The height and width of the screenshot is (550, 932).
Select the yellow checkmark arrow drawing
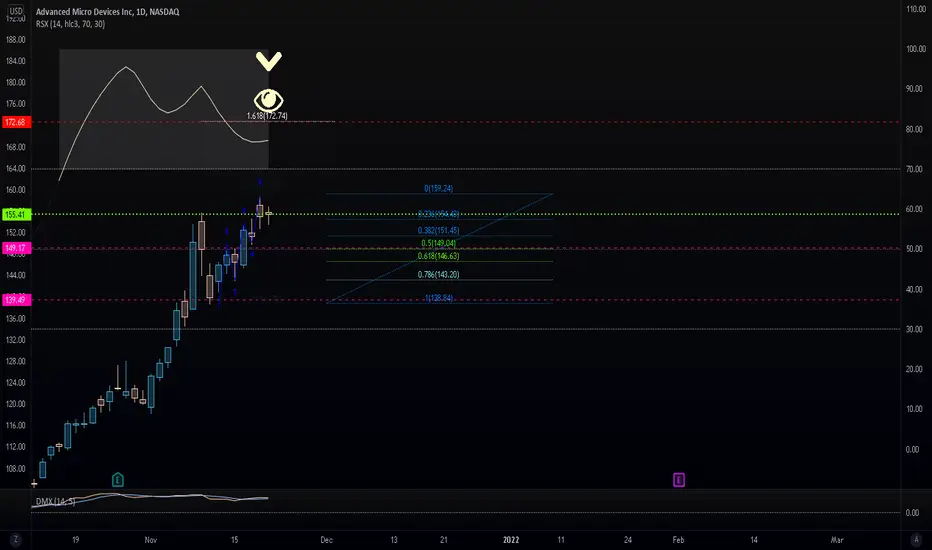pyautogui.click(x=269, y=61)
